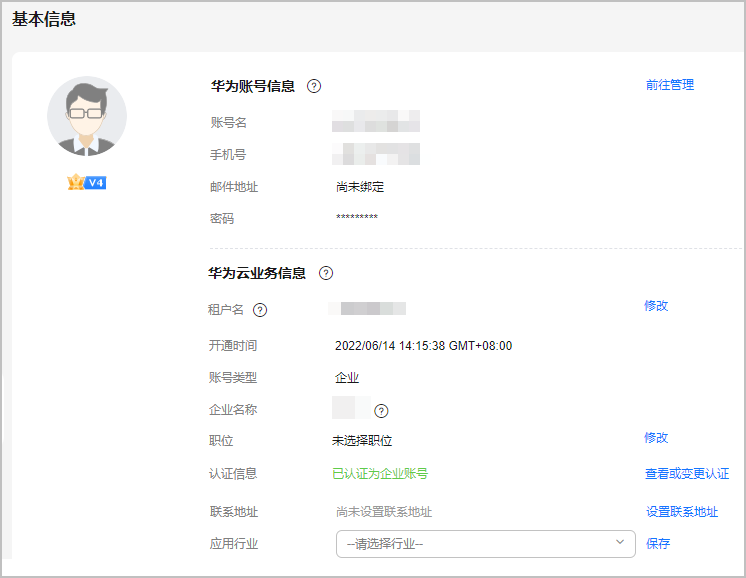Click the blue V4 level badge
Image resolution: width=746 pixels, height=578 pixels.
95,183
